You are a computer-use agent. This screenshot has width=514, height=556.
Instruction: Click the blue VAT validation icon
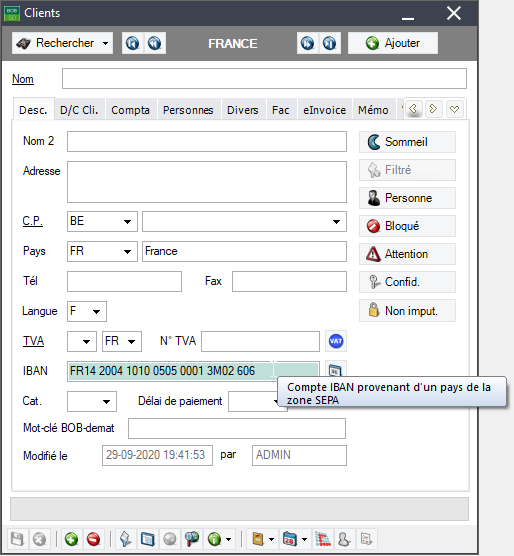[336, 341]
